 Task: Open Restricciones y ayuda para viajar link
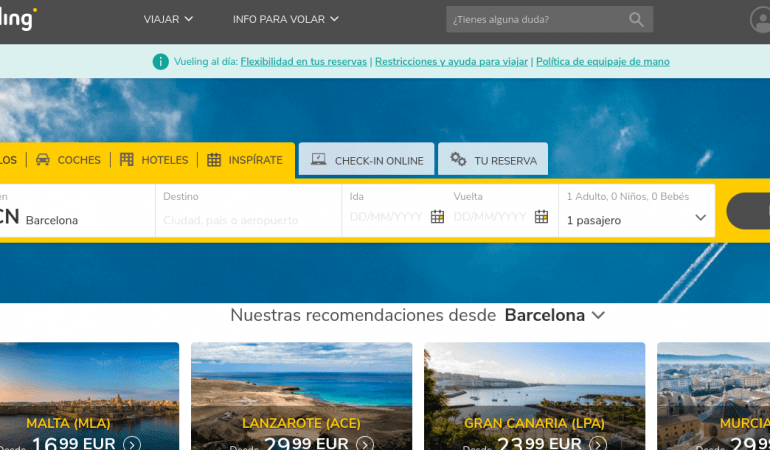(x=451, y=62)
